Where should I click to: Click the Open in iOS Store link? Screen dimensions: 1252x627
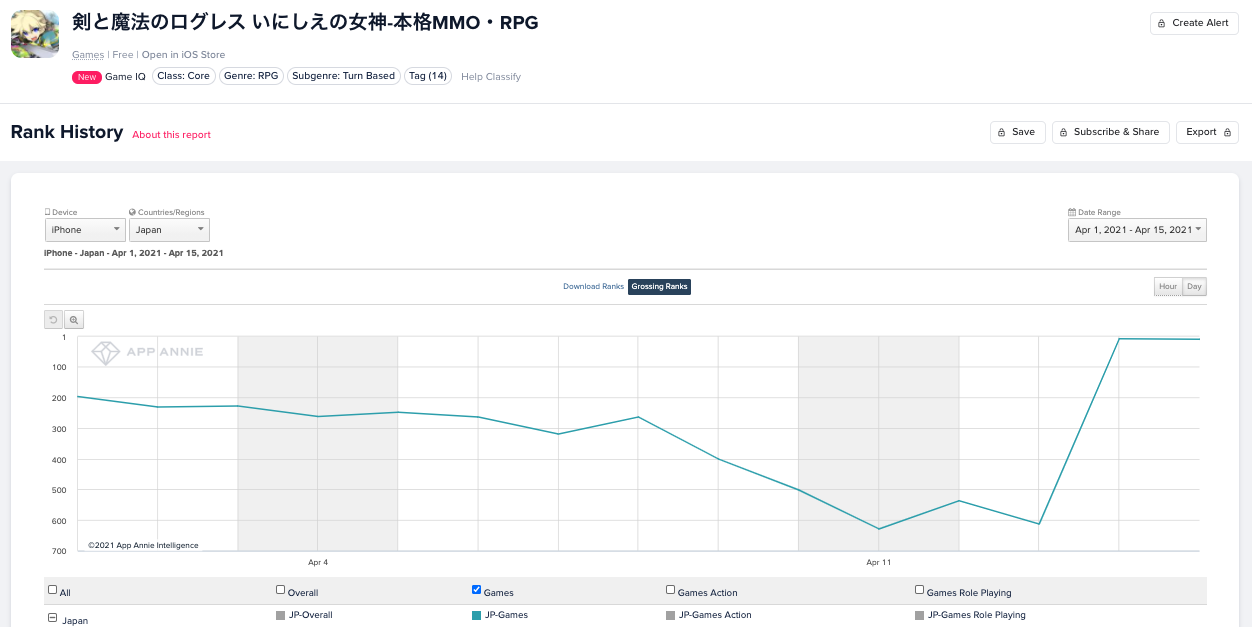pyautogui.click(x=183, y=55)
